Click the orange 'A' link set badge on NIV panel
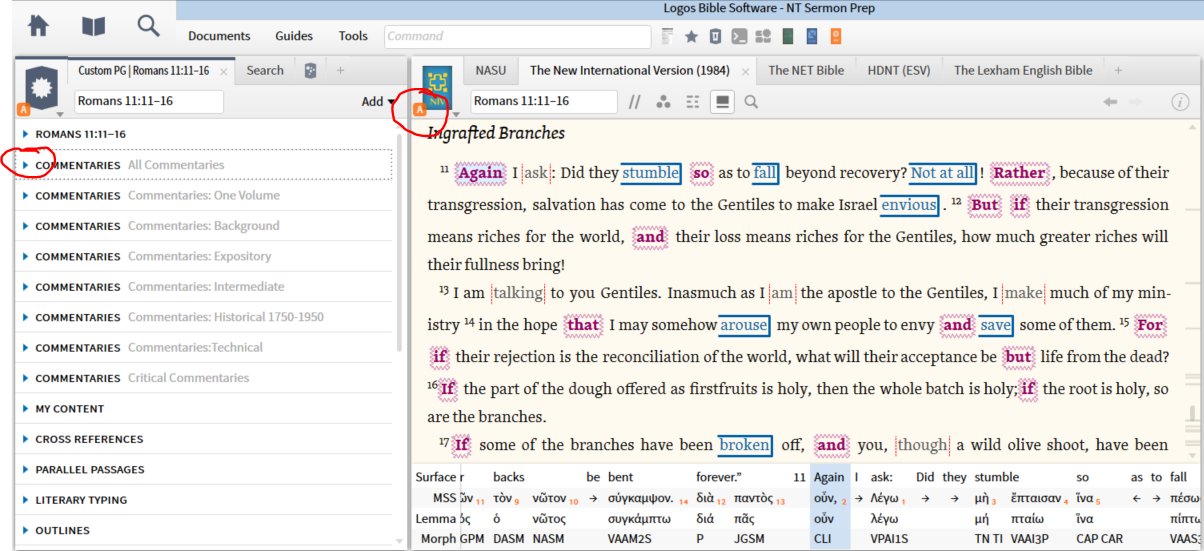 point(420,109)
